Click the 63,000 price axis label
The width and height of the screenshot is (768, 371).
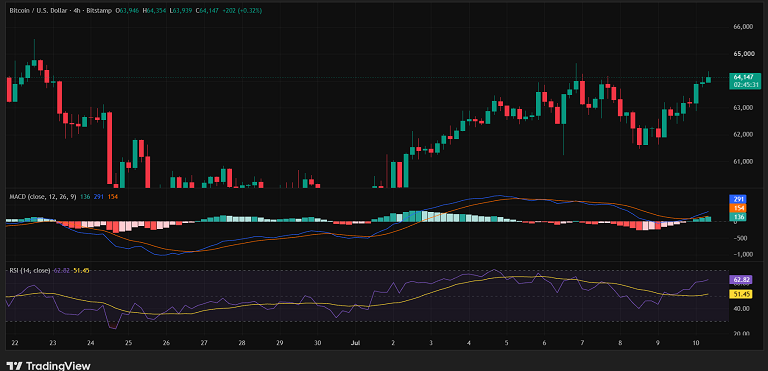click(x=743, y=107)
